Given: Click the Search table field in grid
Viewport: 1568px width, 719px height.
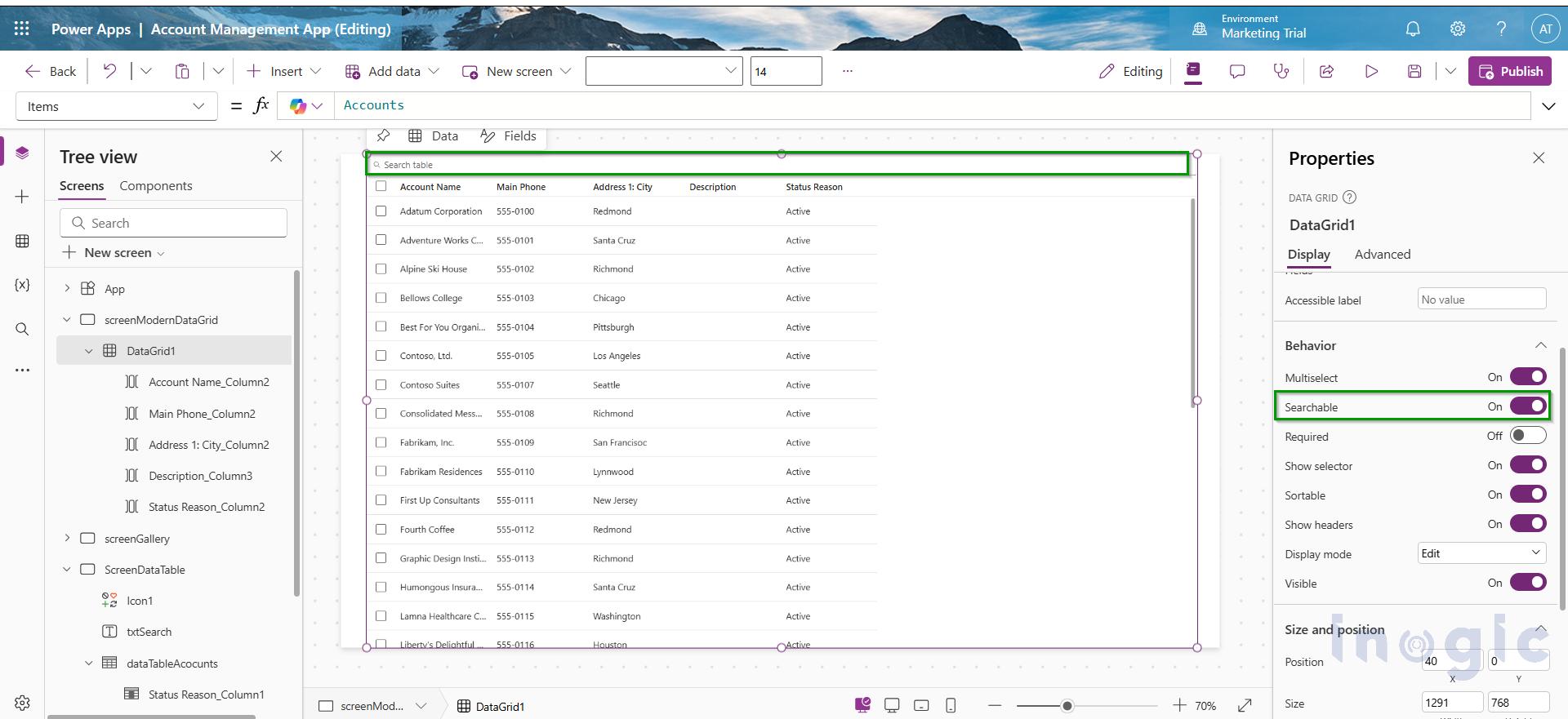Looking at the screenshot, I should tap(777, 164).
